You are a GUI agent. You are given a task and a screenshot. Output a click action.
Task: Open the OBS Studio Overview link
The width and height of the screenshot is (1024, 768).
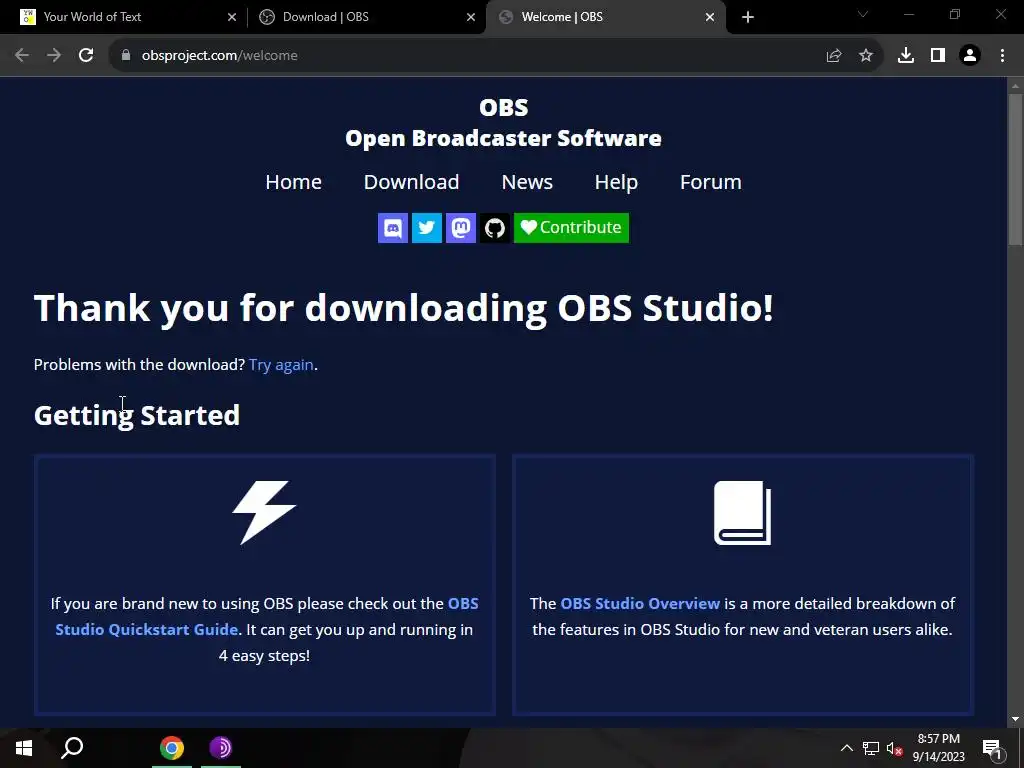(x=640, y=603)
